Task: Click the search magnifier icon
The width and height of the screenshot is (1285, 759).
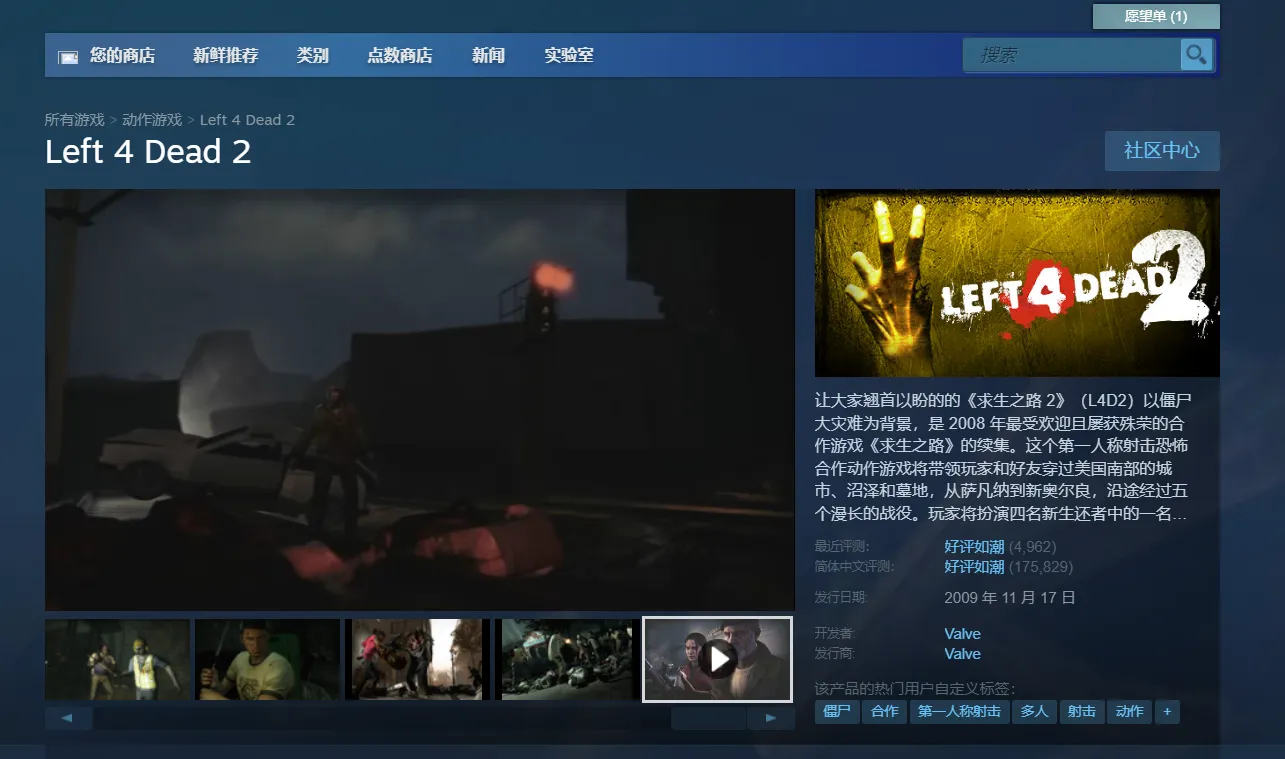Action: [1196, 55]
